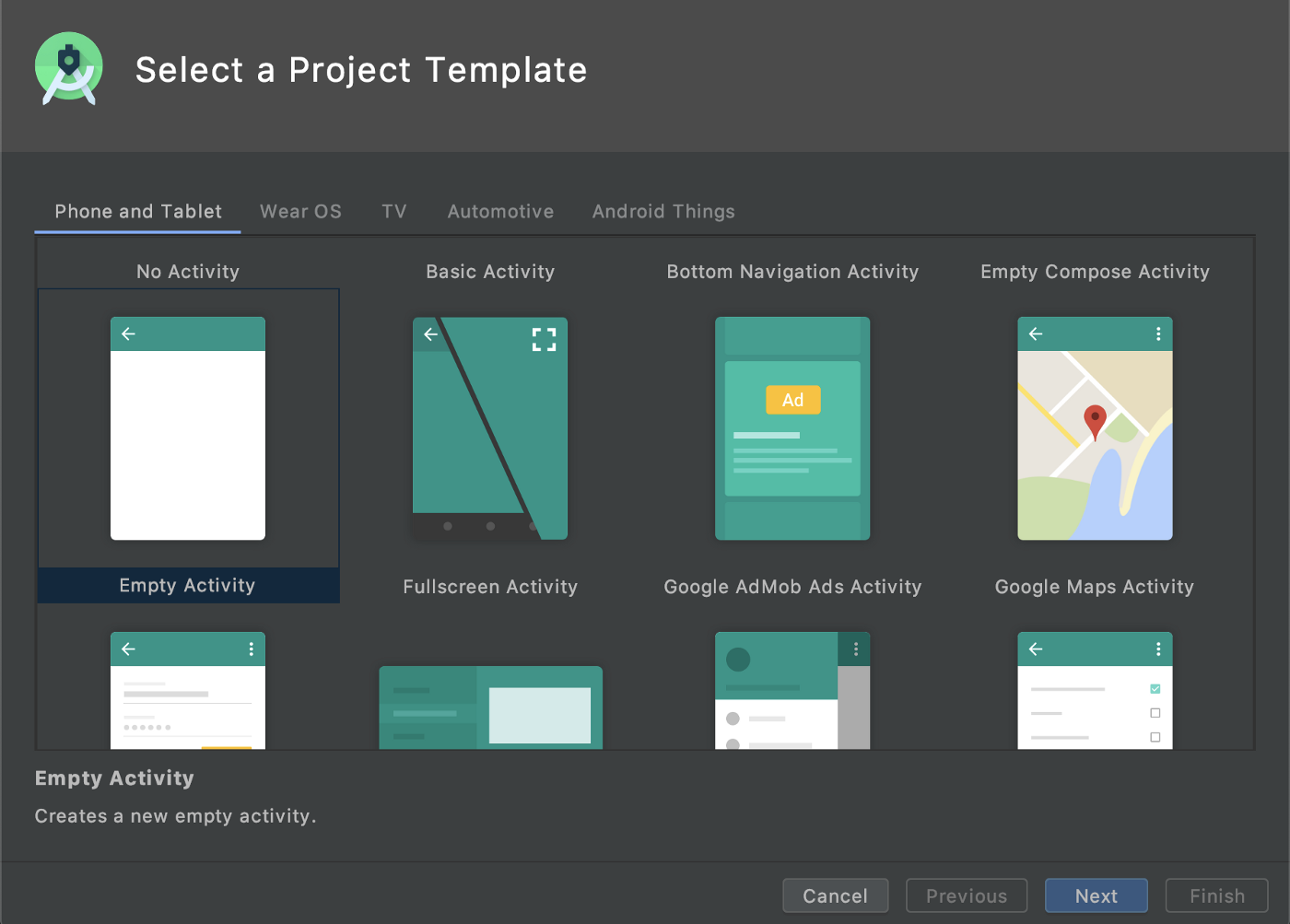Choose the Google AdMob Ads Activity label
The width and height of the screenshot is (1290, 924).
[792, 587]
